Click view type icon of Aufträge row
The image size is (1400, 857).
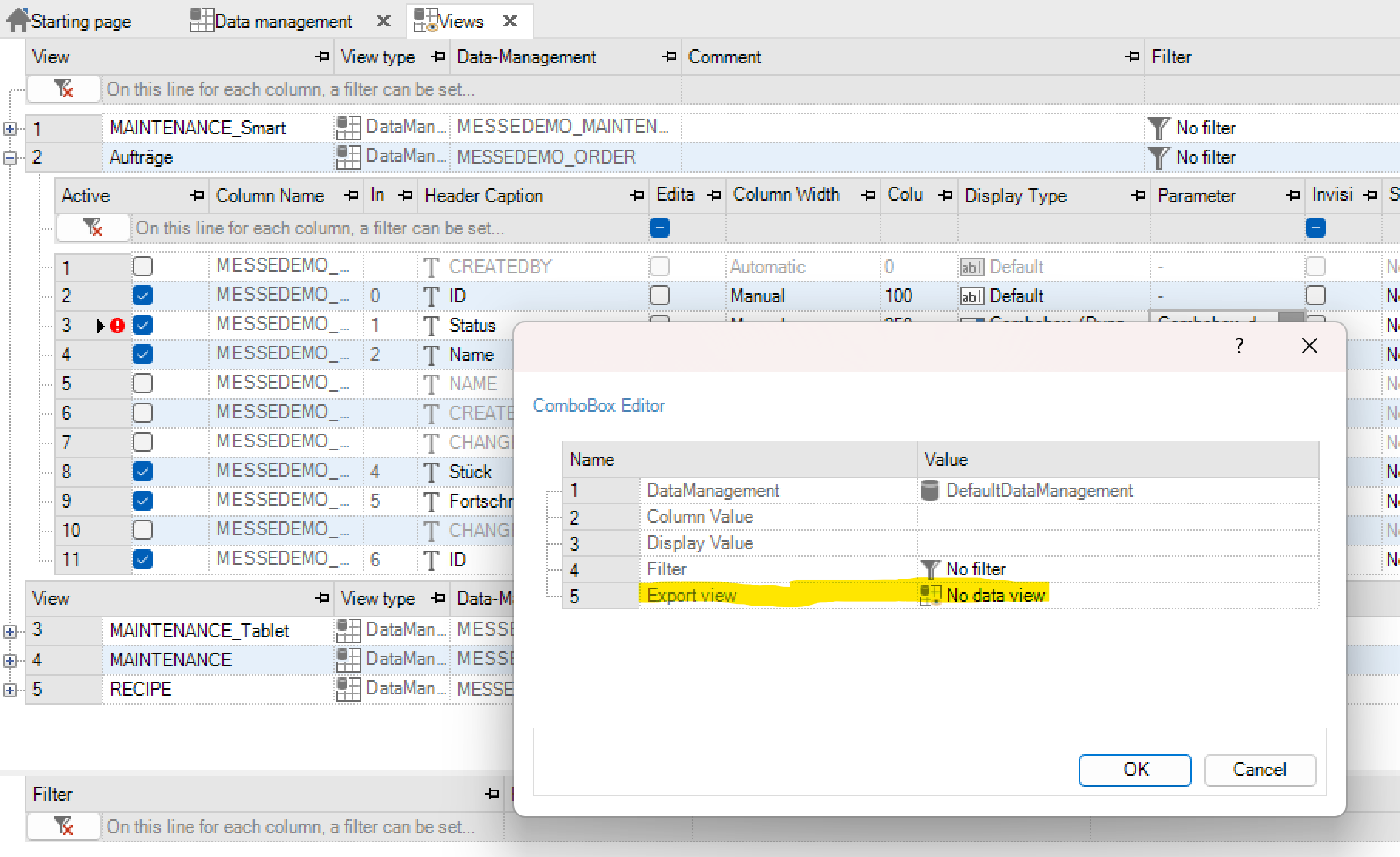(x=349, y=157)
